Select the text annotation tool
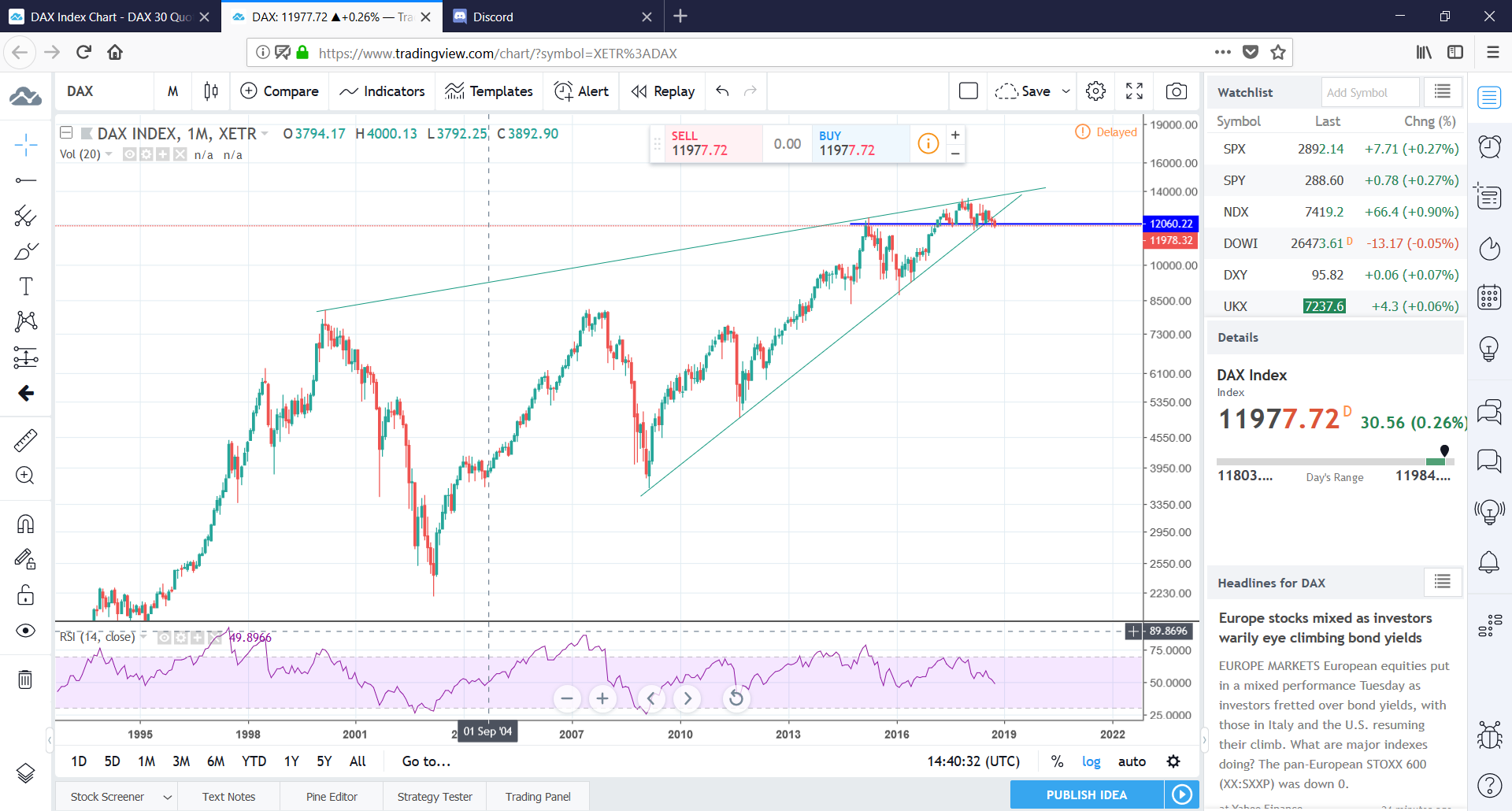The width and height of the screenshot is (1512, 811). [26, 286]
